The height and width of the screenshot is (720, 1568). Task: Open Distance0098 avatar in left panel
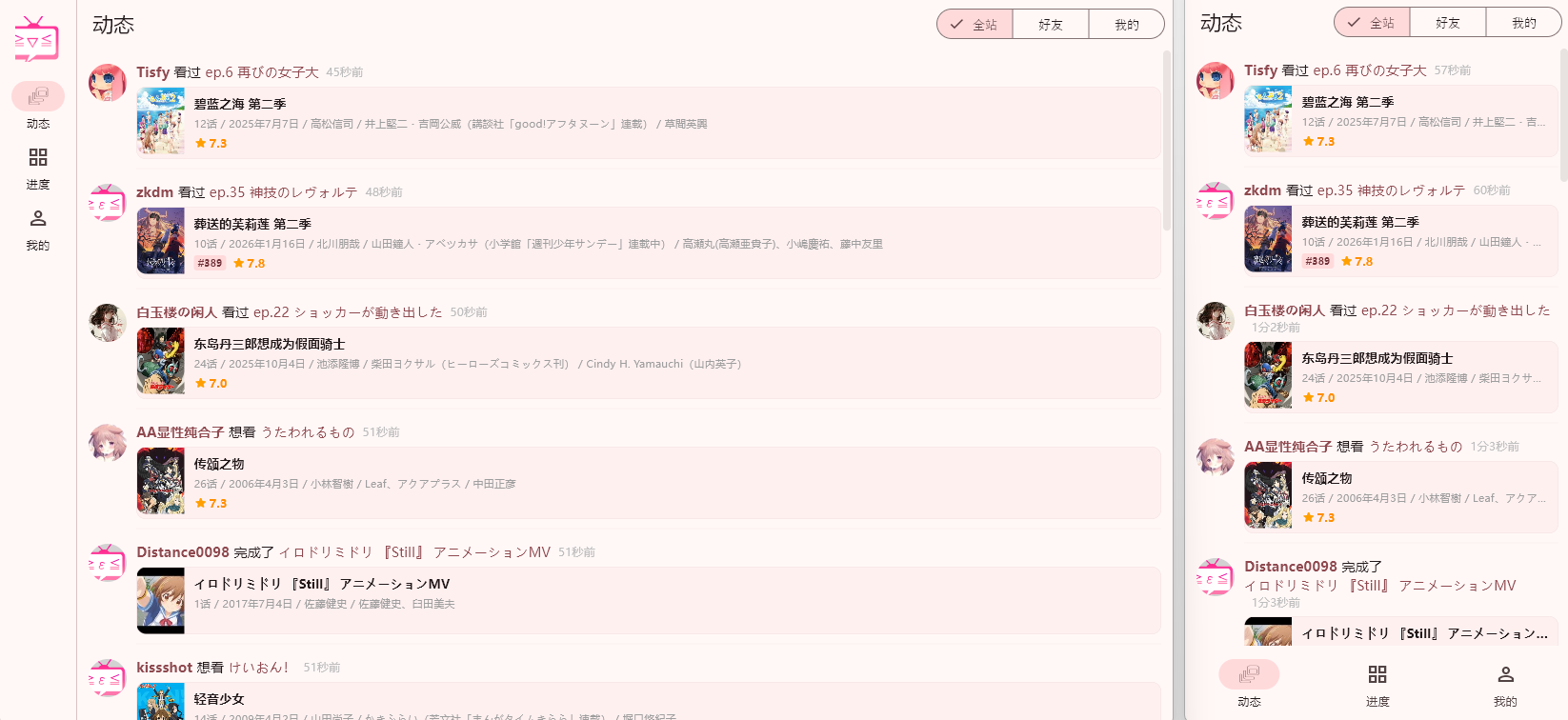tap(108, 563)
